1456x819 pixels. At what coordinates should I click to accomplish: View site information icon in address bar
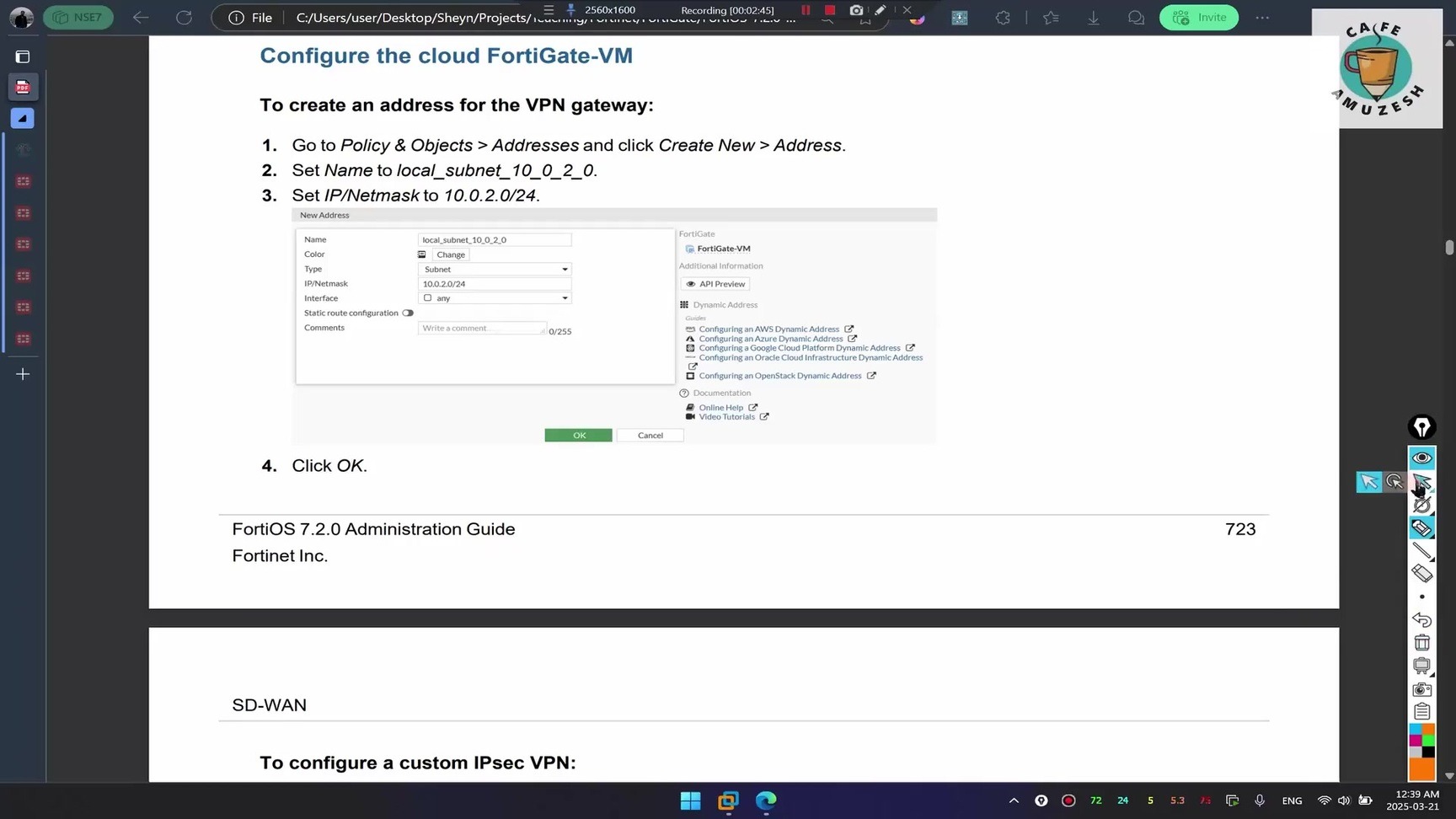pos(236,18)
